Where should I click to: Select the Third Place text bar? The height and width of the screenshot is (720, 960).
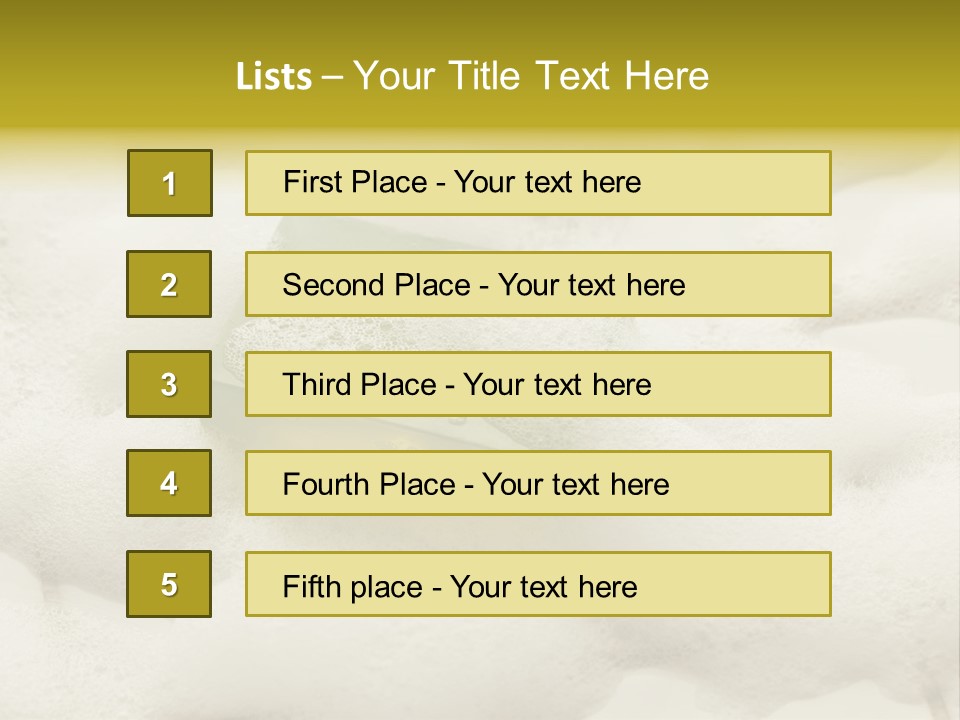click(538, 384)
